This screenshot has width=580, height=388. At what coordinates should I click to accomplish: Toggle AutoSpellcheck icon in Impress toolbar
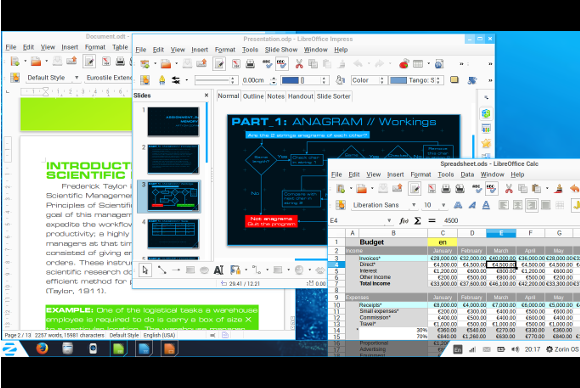coord(281,64)
